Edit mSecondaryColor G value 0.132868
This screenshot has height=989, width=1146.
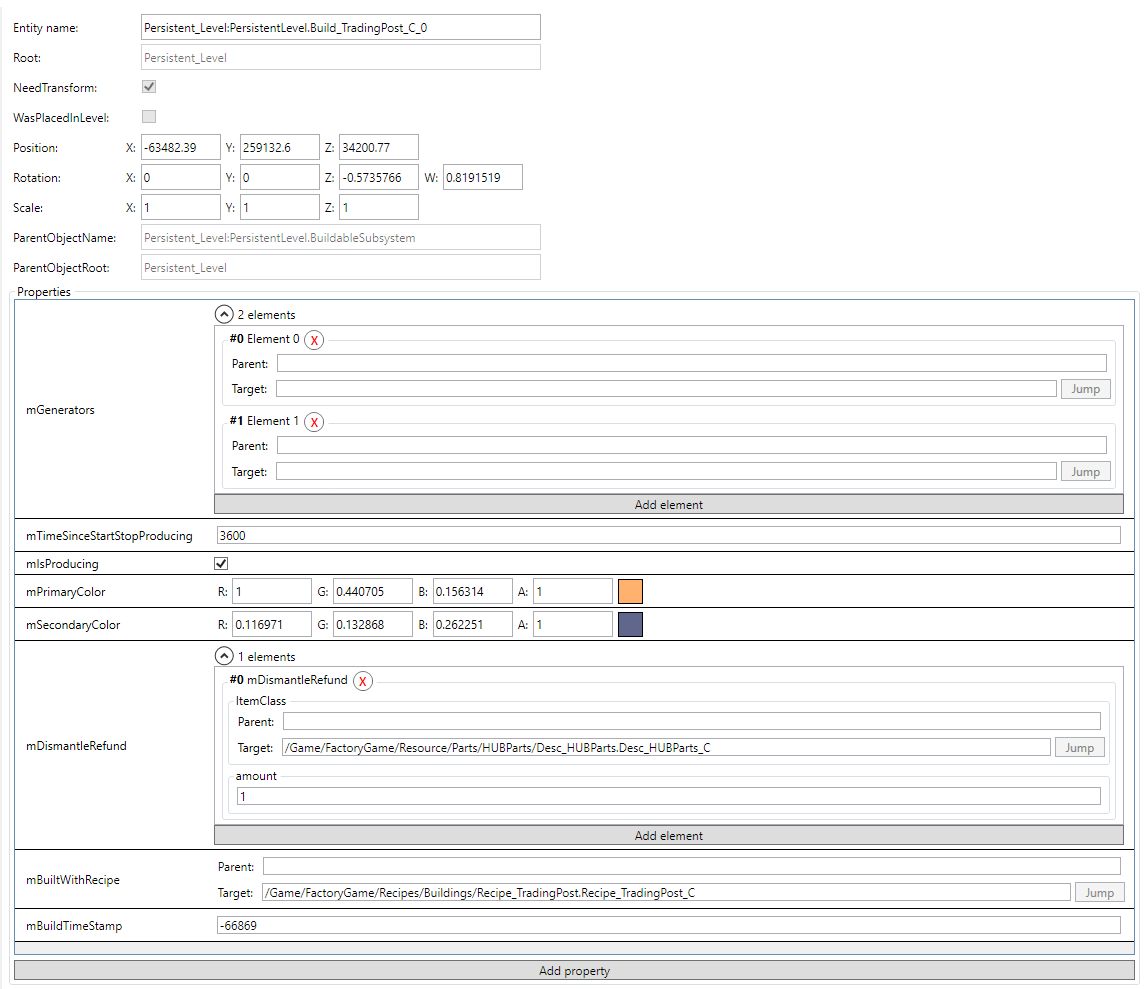(x=373, y=624)
